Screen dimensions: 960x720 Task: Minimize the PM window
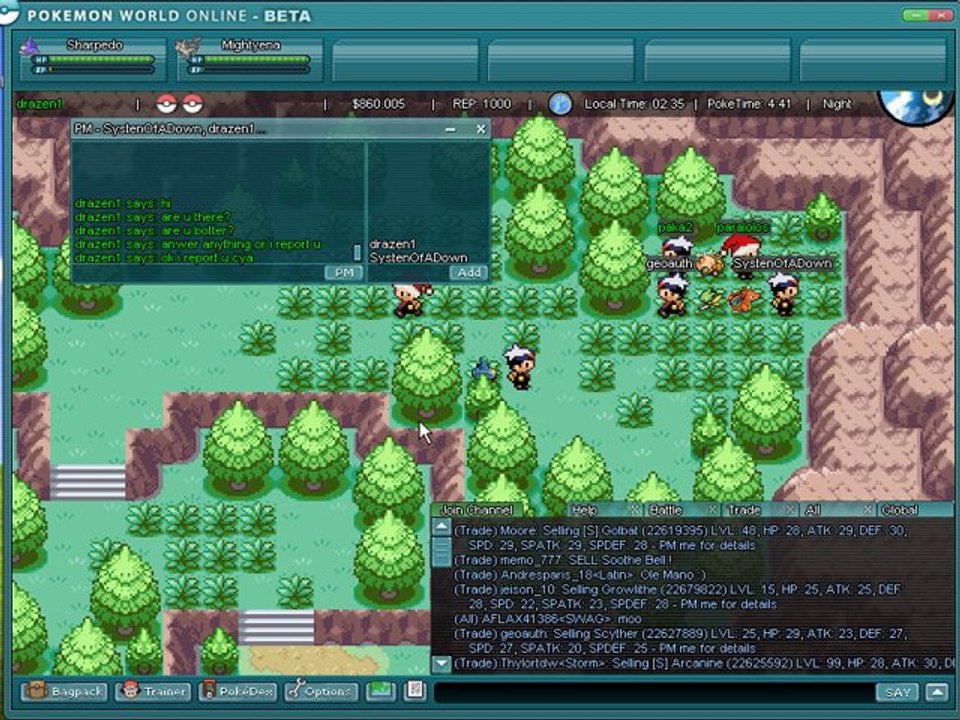pyautogui.click(x=451, y=129)
